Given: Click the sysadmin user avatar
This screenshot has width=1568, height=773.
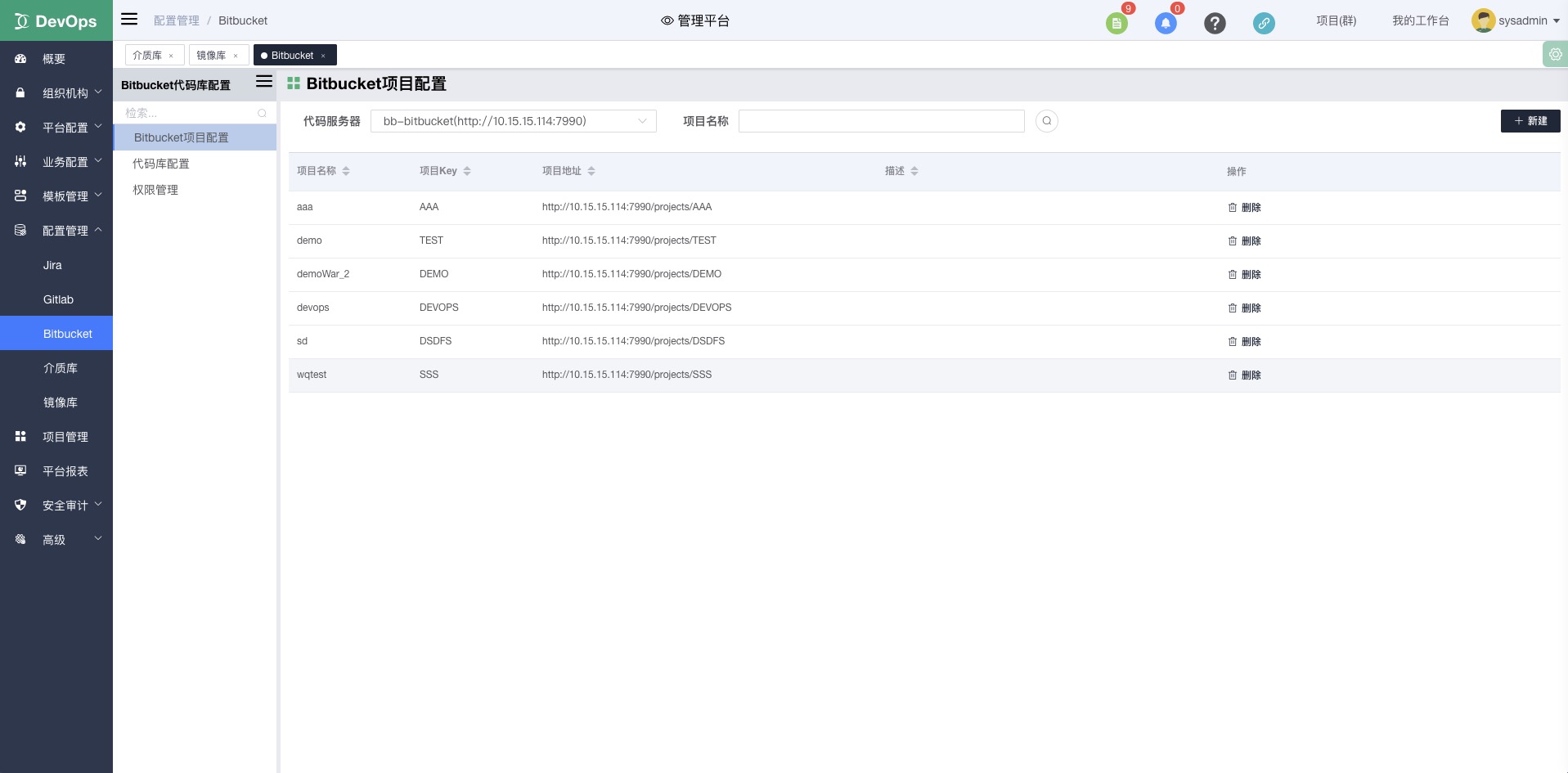Looking at the screenshot, I should 1483,20.
